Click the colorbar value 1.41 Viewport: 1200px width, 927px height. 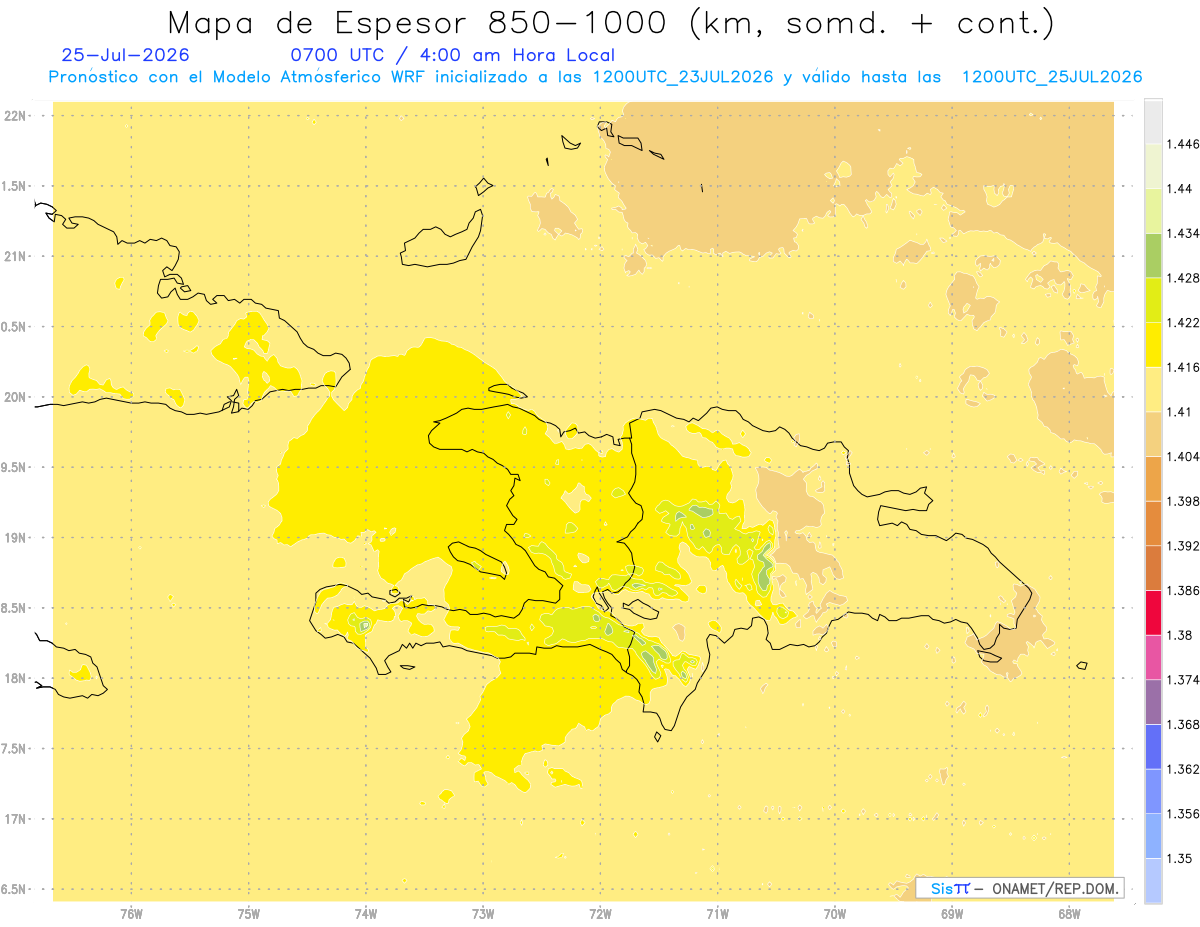1179,412
